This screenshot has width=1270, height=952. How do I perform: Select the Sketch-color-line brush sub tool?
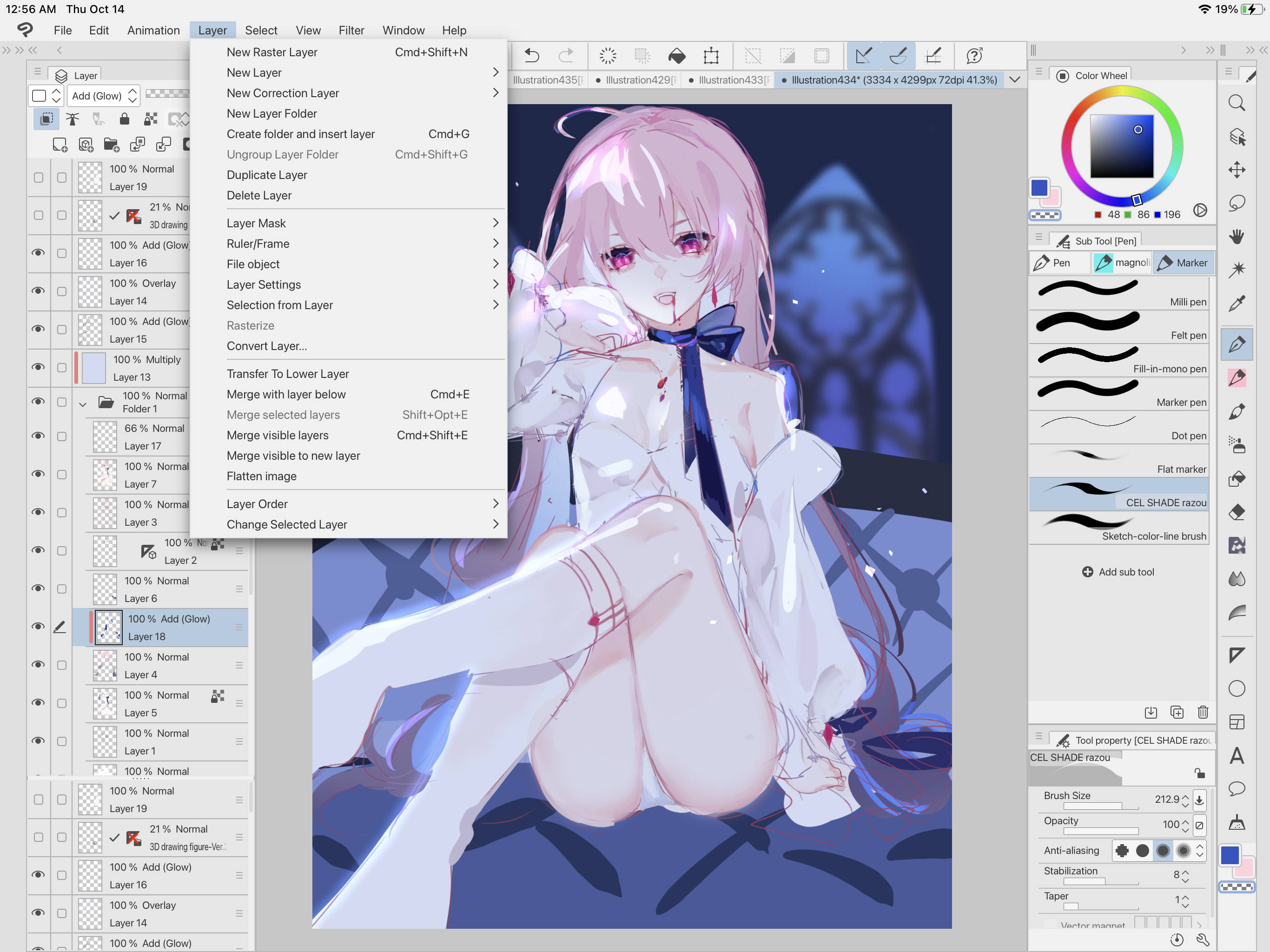[x=1119, y=527]
